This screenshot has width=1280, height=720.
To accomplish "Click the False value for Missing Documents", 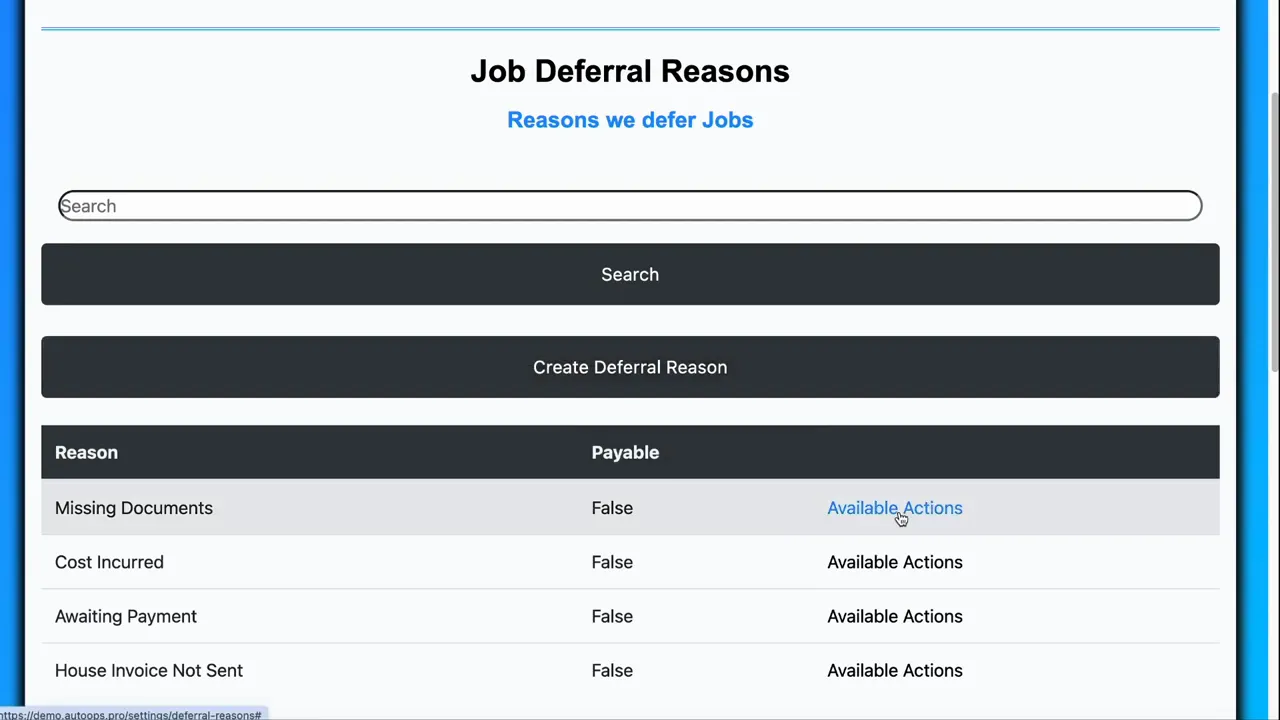I will (612, 508).
